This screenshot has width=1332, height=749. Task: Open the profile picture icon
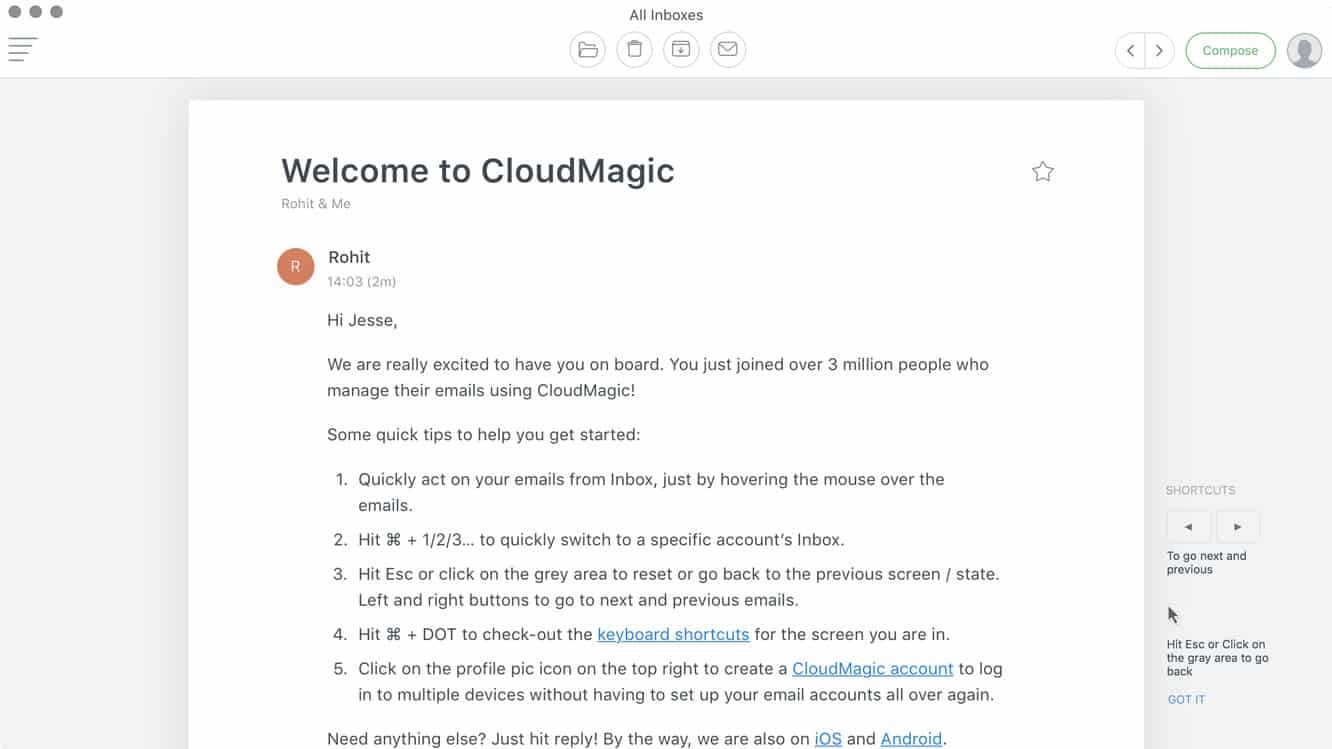point(1304,50)
